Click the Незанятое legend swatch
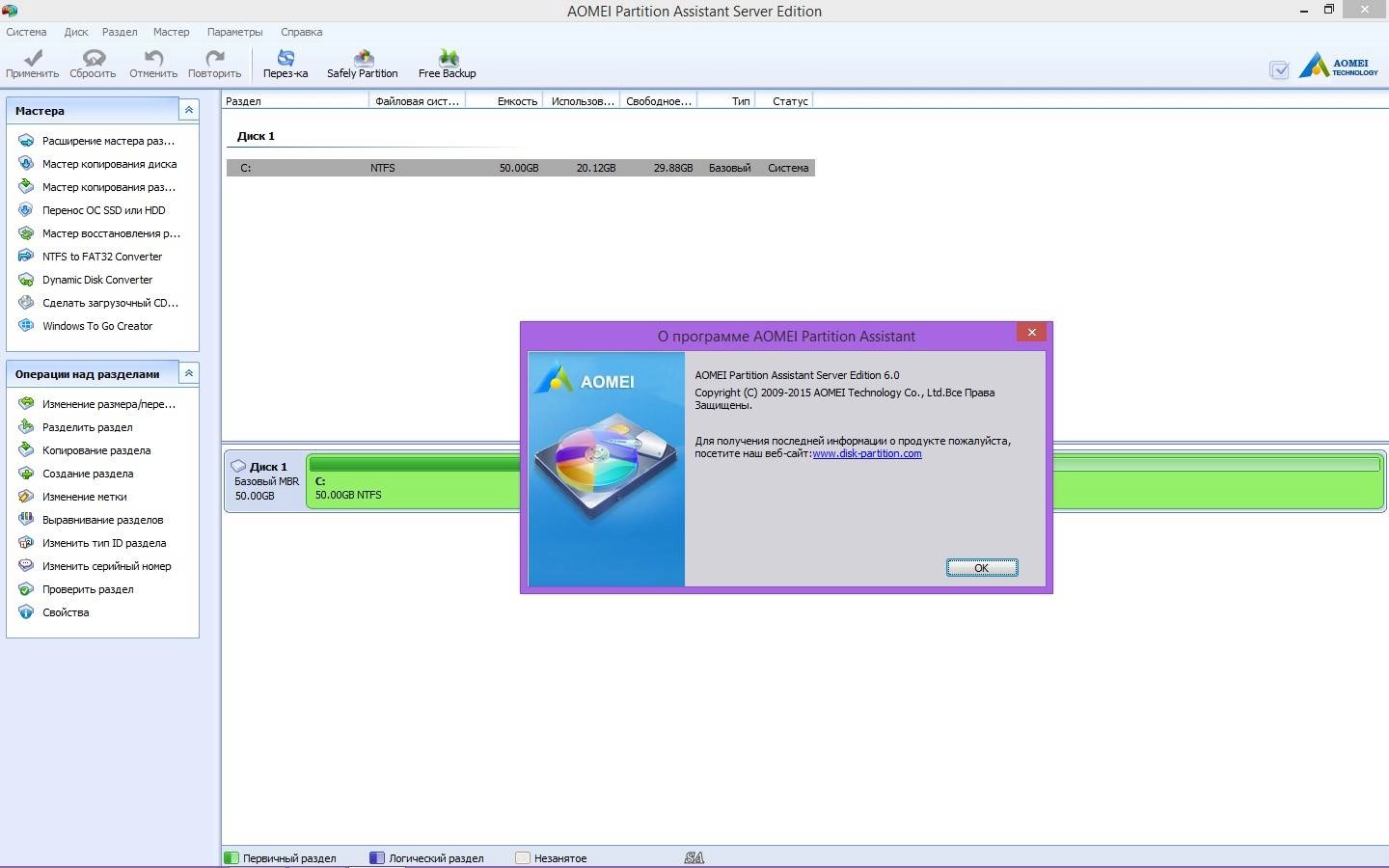 [523, 857]
